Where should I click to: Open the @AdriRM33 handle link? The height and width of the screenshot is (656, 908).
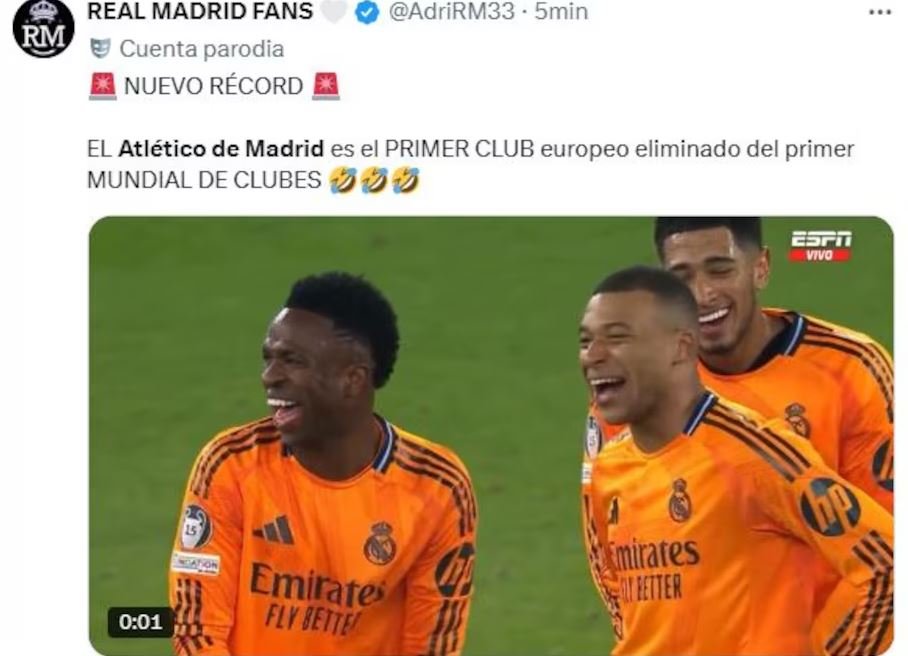click(452, 12)
